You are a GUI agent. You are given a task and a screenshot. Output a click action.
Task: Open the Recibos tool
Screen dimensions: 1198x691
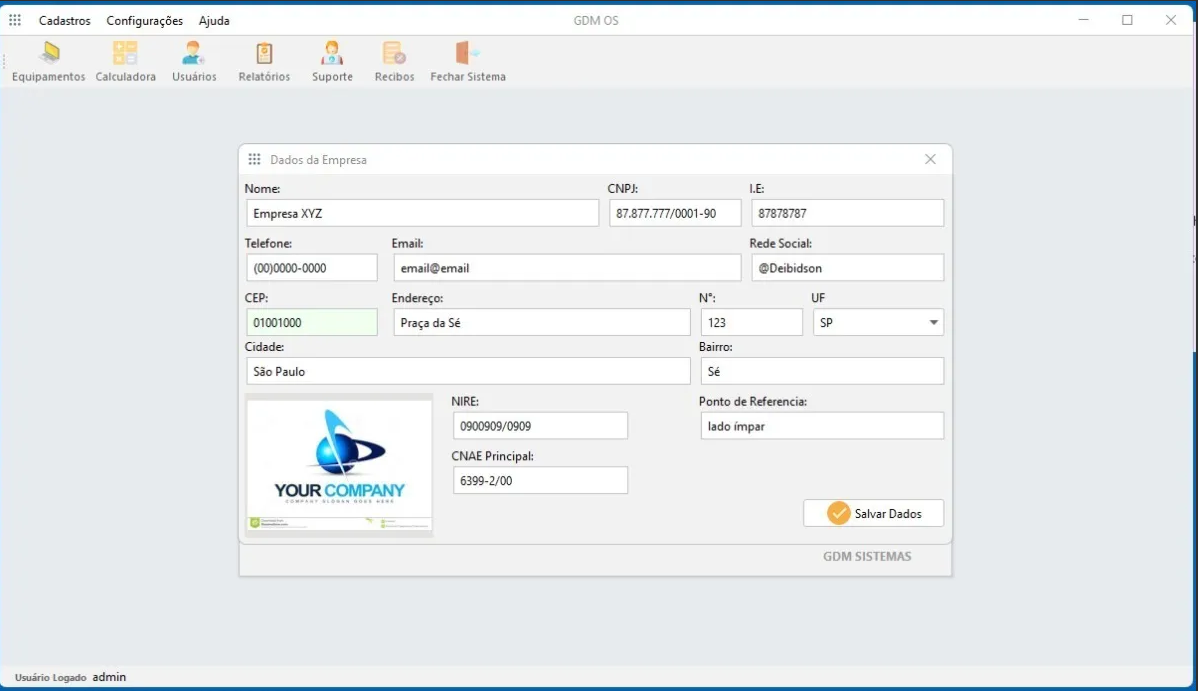point(393,60)
